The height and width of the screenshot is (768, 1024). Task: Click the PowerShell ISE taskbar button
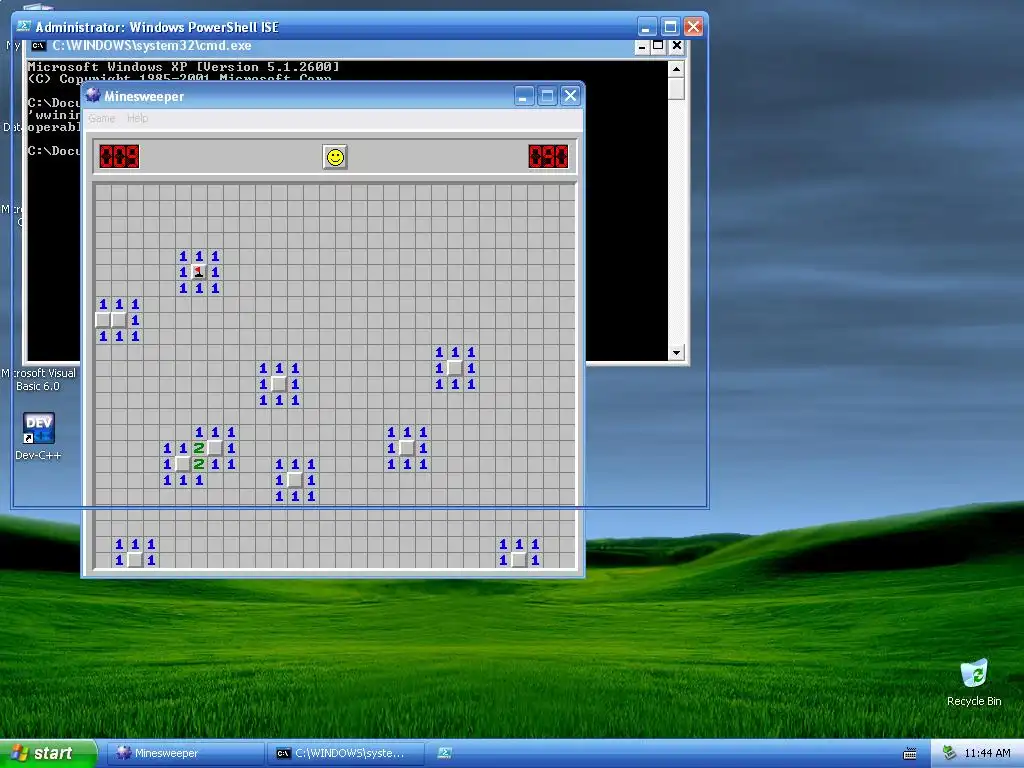[x=445, y=753]
